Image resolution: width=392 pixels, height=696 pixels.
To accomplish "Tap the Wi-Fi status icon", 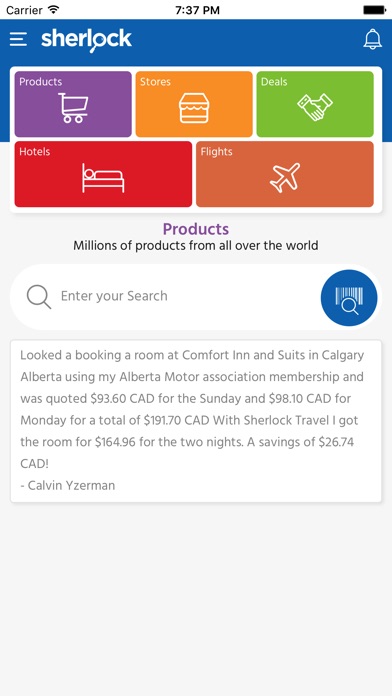I will tap(54, 9).
